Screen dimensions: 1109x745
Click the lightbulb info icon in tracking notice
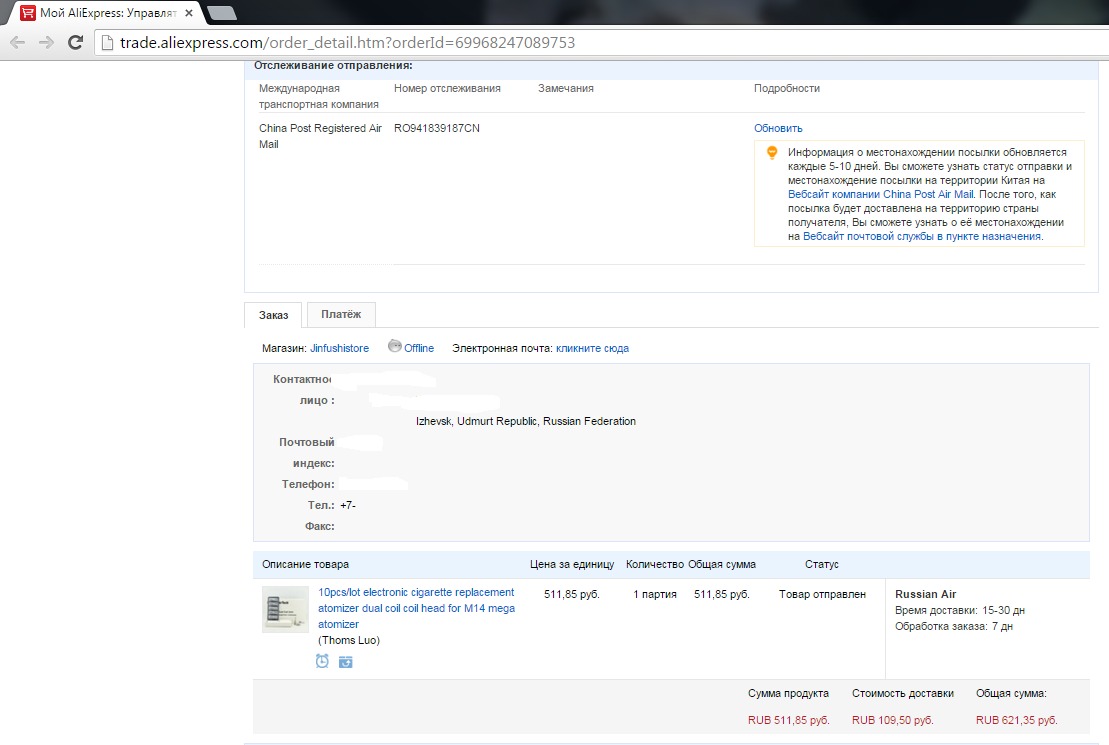772,152
